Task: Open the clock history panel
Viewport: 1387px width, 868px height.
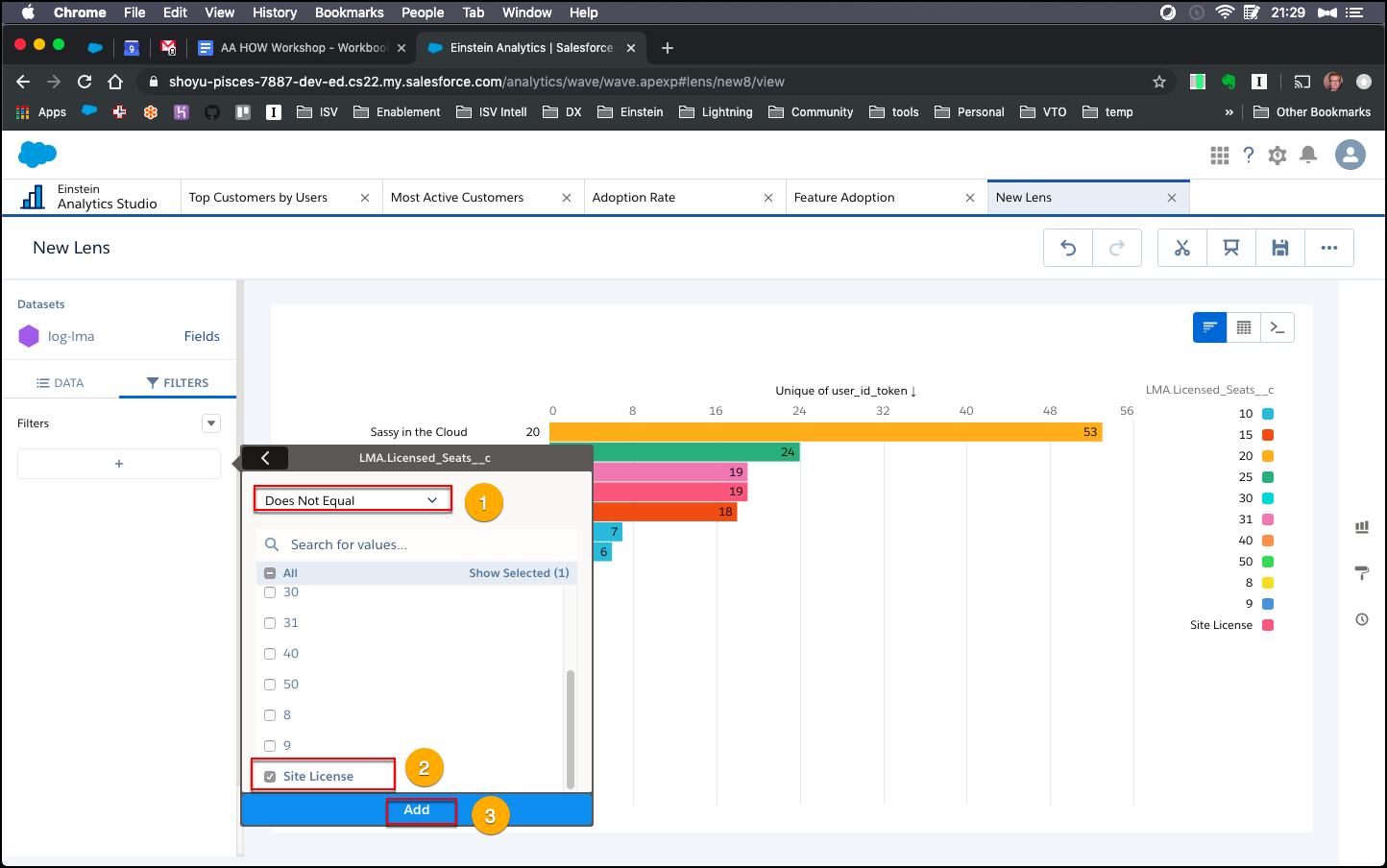Action: (1362, 619)
